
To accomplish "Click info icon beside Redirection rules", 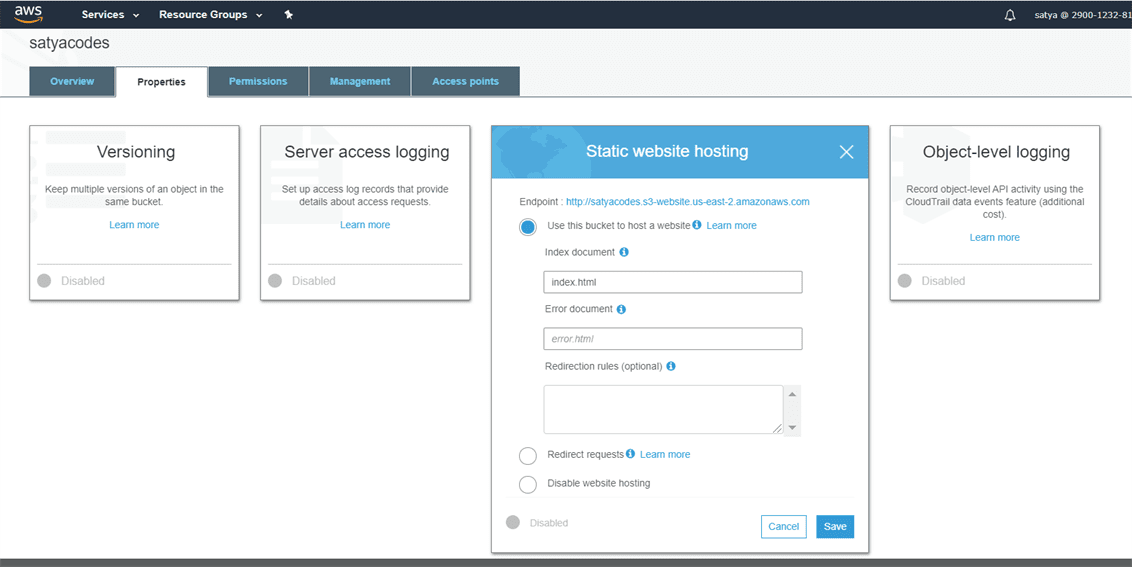I will (671, 366).
